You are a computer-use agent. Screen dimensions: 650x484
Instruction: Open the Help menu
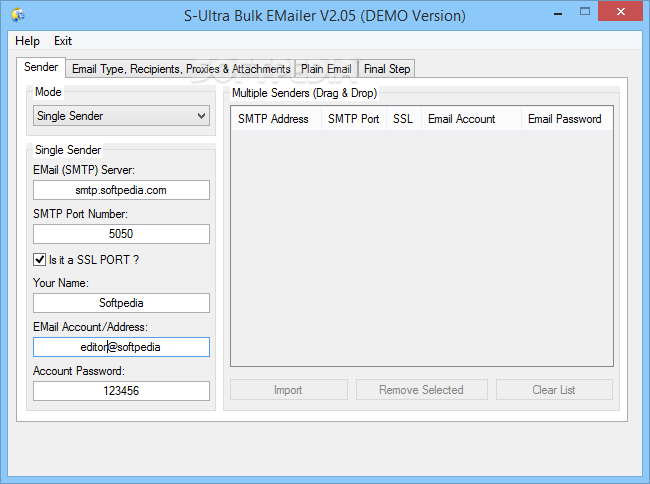coord(27,41)
